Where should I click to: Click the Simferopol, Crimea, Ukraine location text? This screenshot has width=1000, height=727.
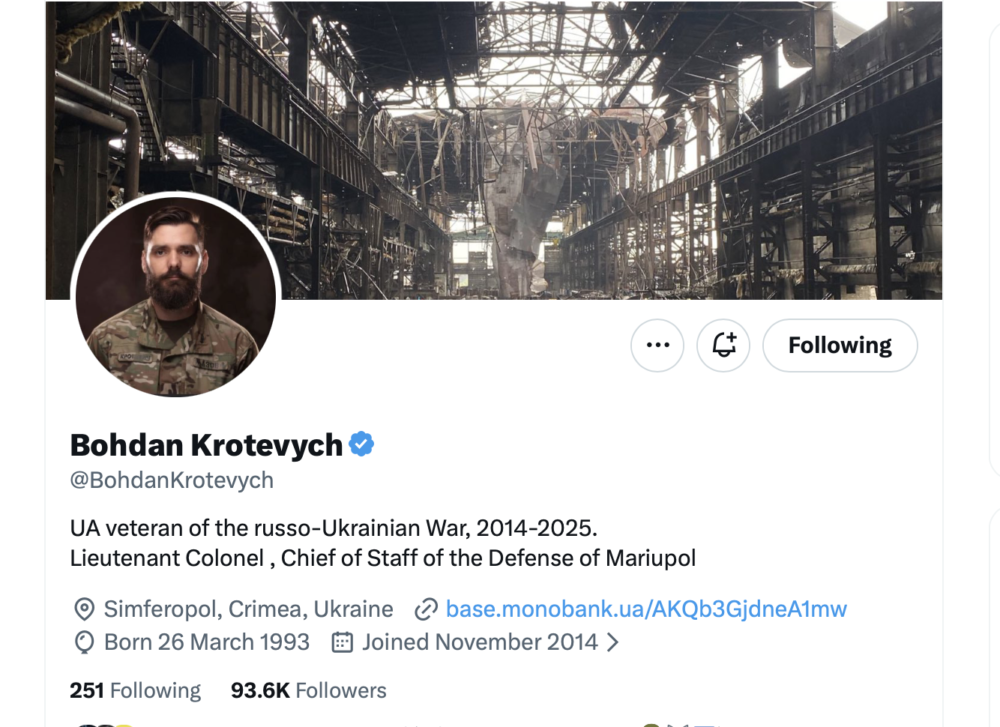pyautogui.click(x=248, y=609)
